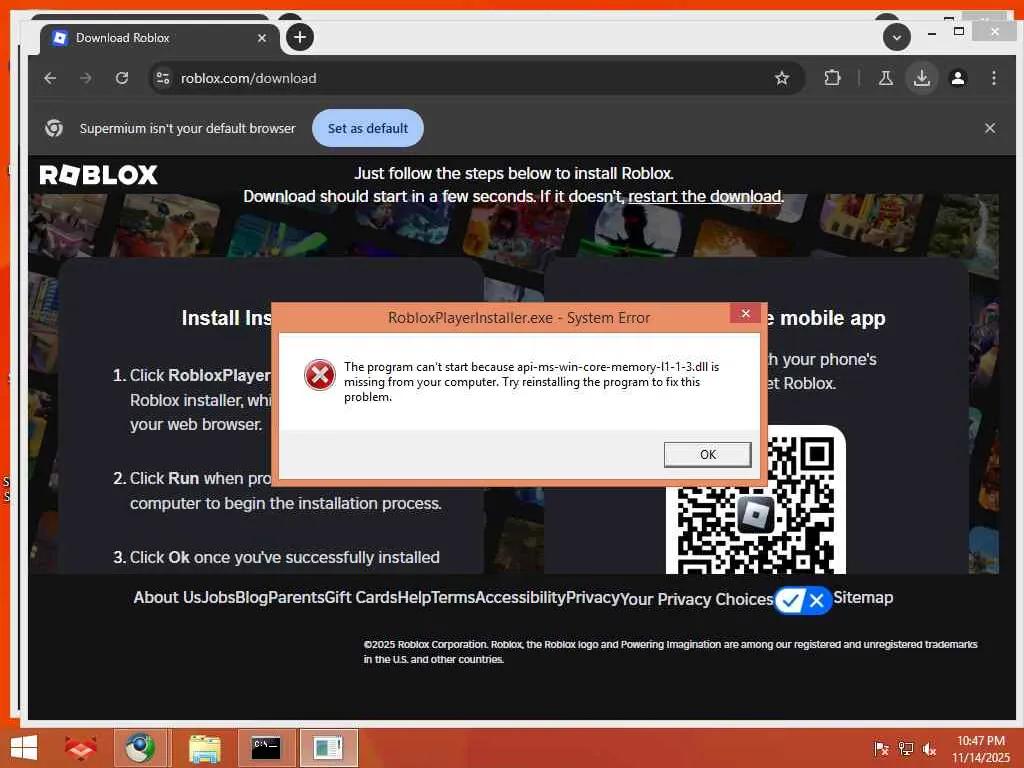The height and width of the screenshot is (768, 1024).
Task: Expand the tab search dropdown
Action: tap(897, 37)
